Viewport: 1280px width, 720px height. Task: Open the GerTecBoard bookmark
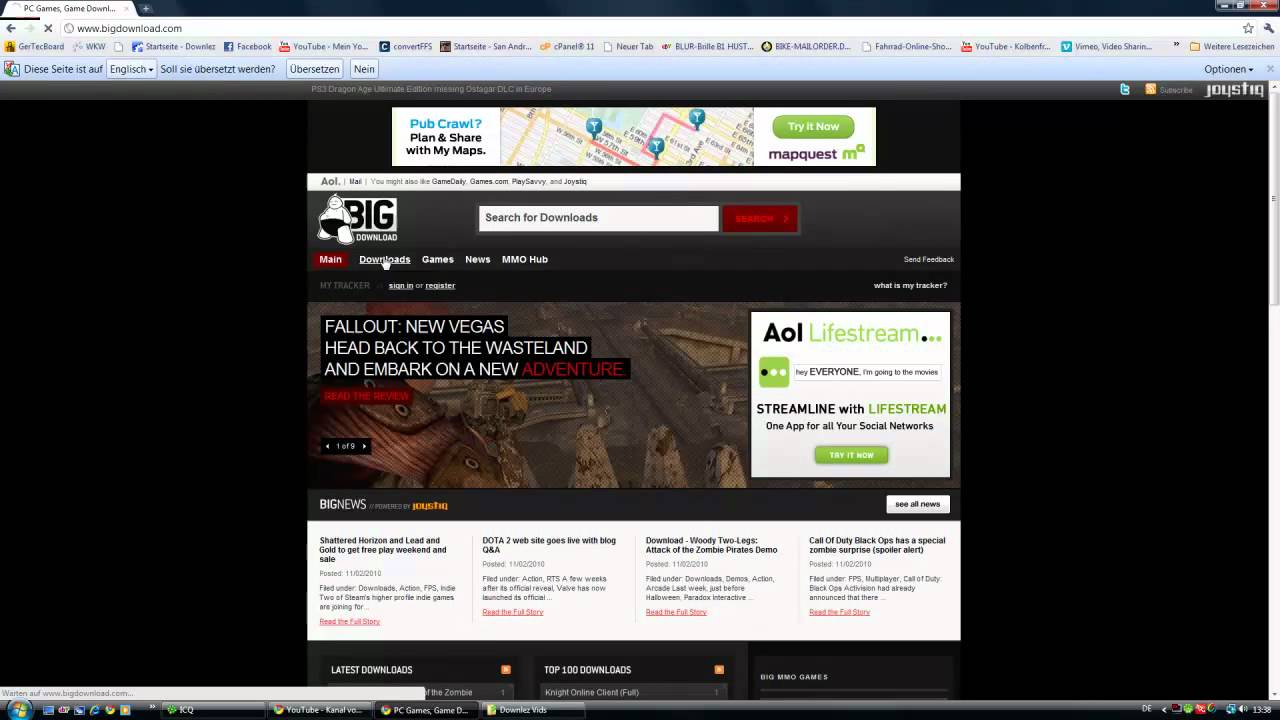click(35, 46)
